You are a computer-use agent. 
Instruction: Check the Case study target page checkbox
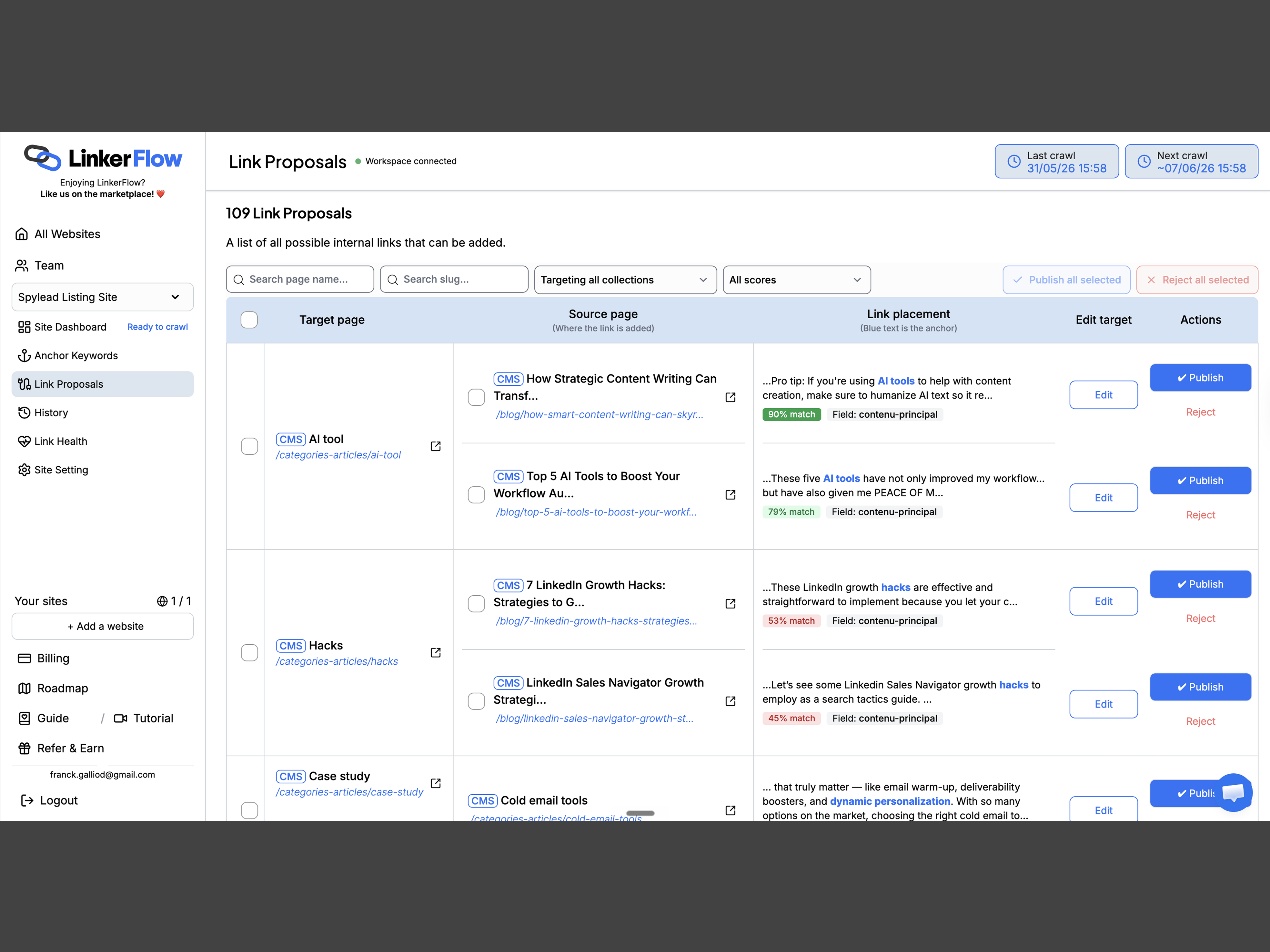[249, 810]
